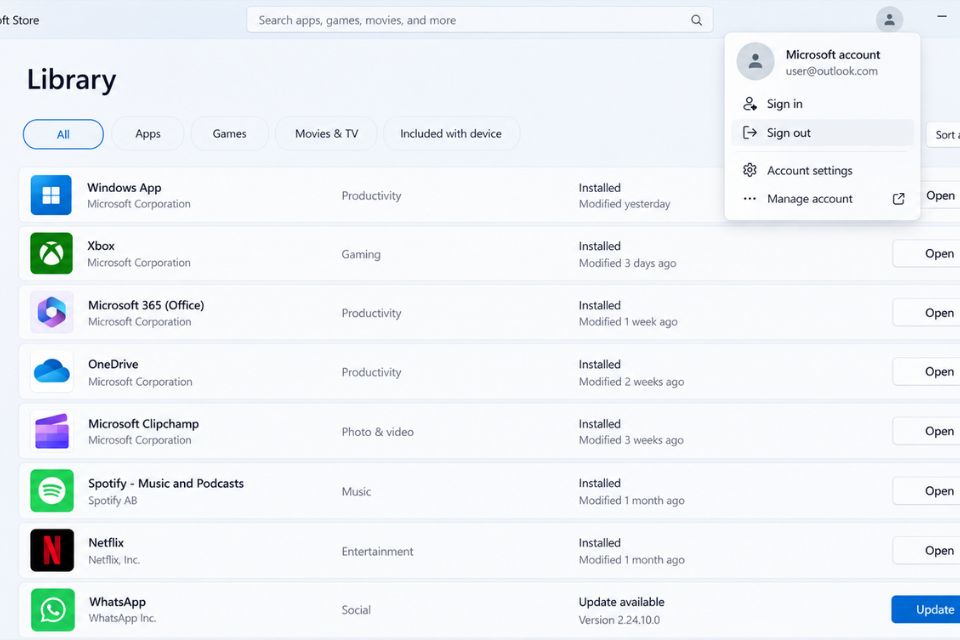The height and width of the screenshot is (640, 960).
Task: Click the Xbox title text
Action: click(101, 246)
